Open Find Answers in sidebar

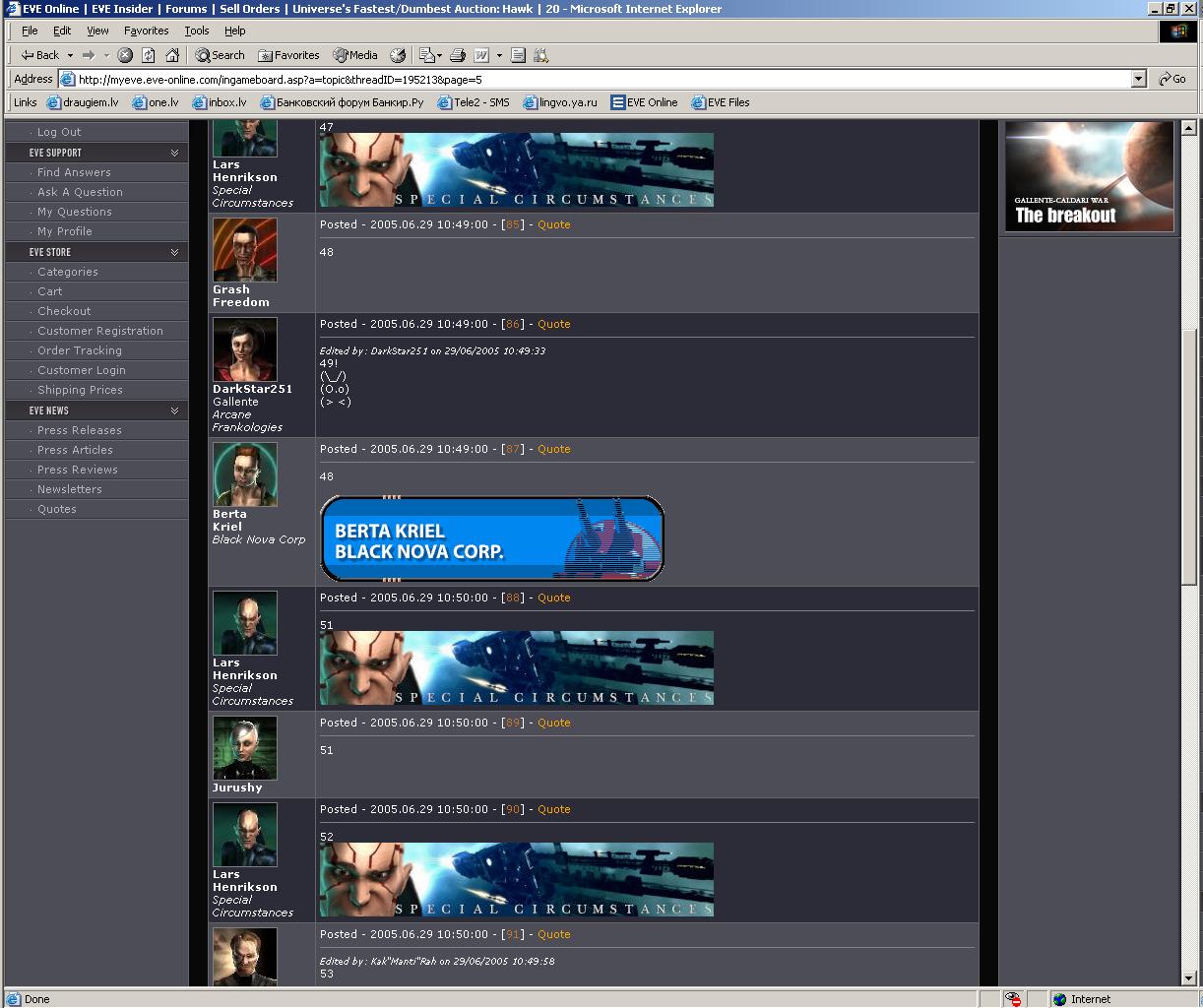(x=74, y=172)
